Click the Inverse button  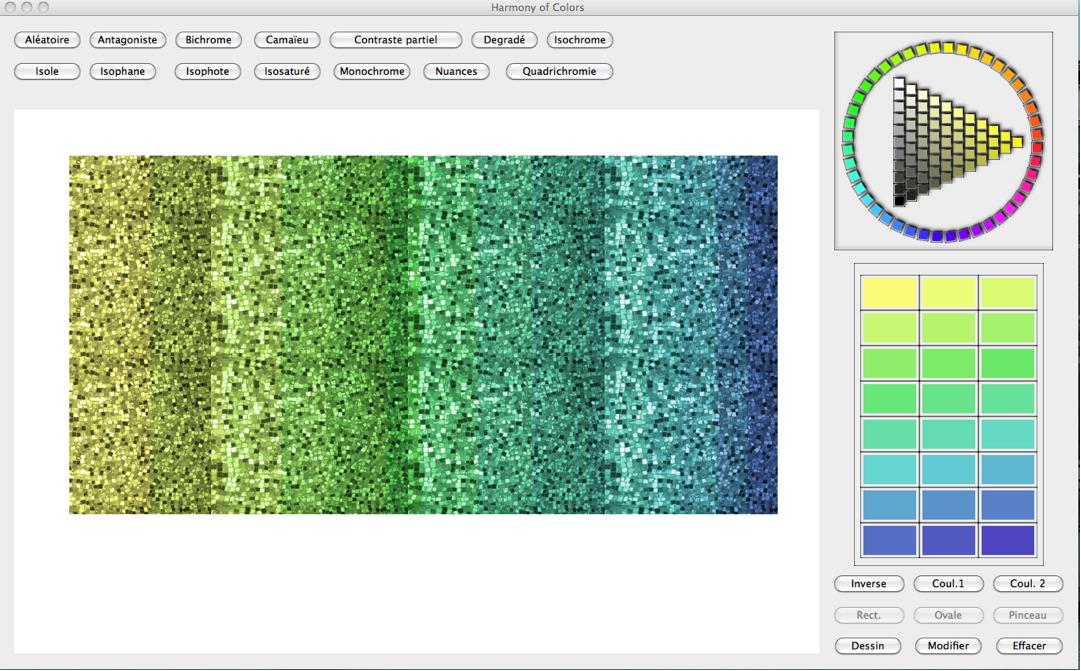click(x=868, y=584)
